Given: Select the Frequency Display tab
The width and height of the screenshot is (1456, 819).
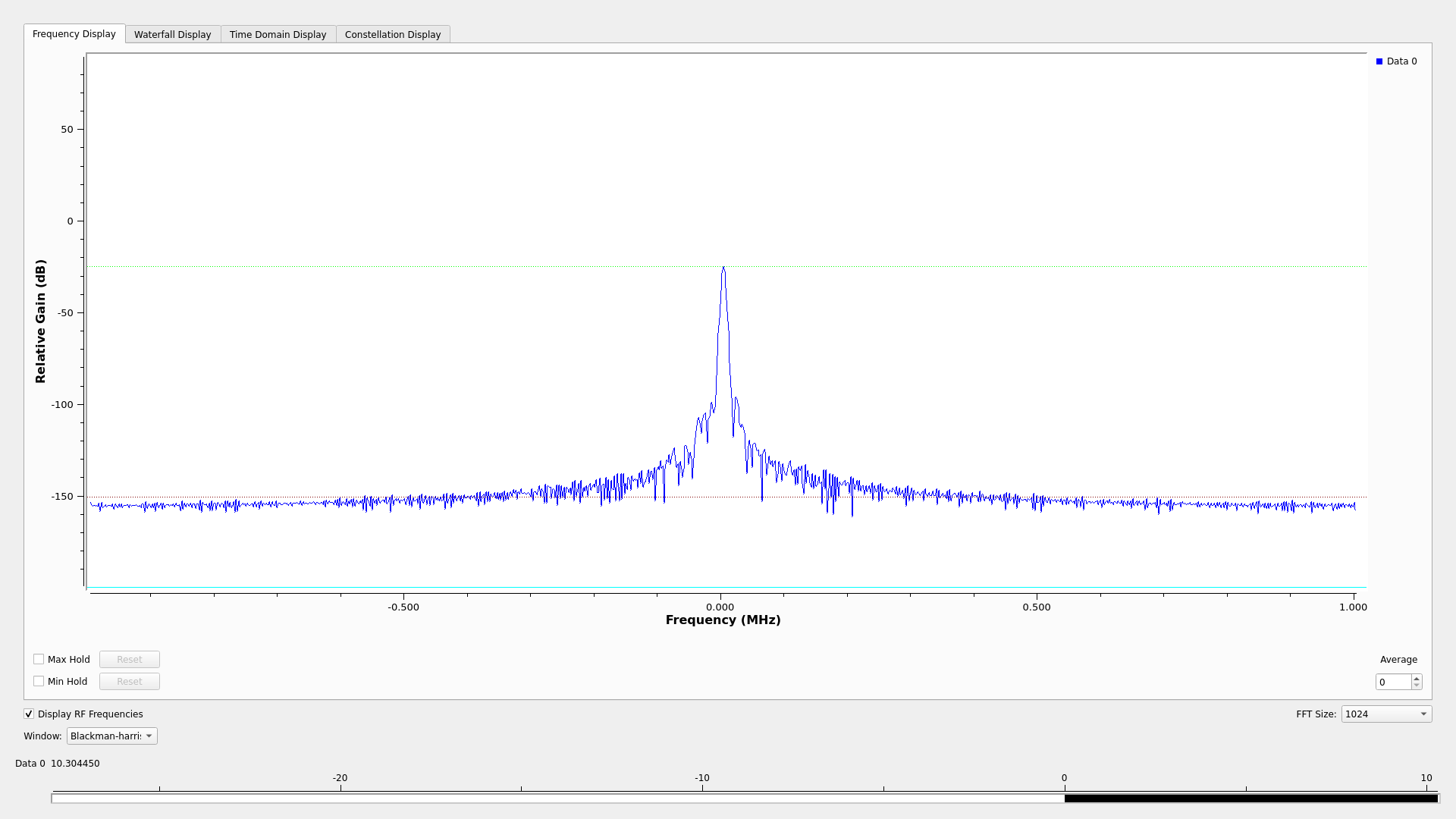Looking at the screenshot, I should pos(74,34).
